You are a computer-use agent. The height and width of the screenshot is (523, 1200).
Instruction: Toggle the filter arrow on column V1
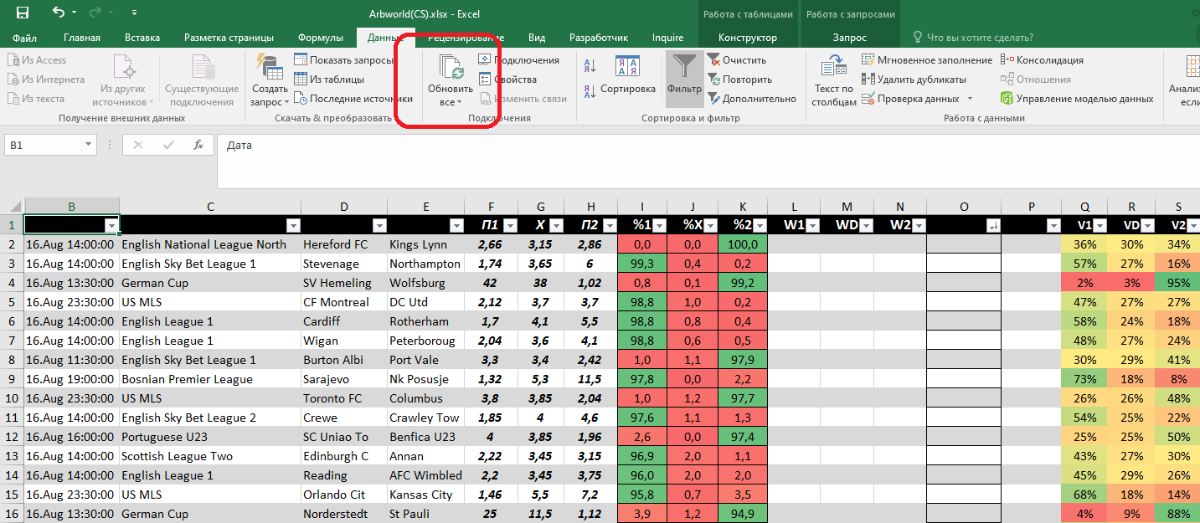[x=1099, y=225]
